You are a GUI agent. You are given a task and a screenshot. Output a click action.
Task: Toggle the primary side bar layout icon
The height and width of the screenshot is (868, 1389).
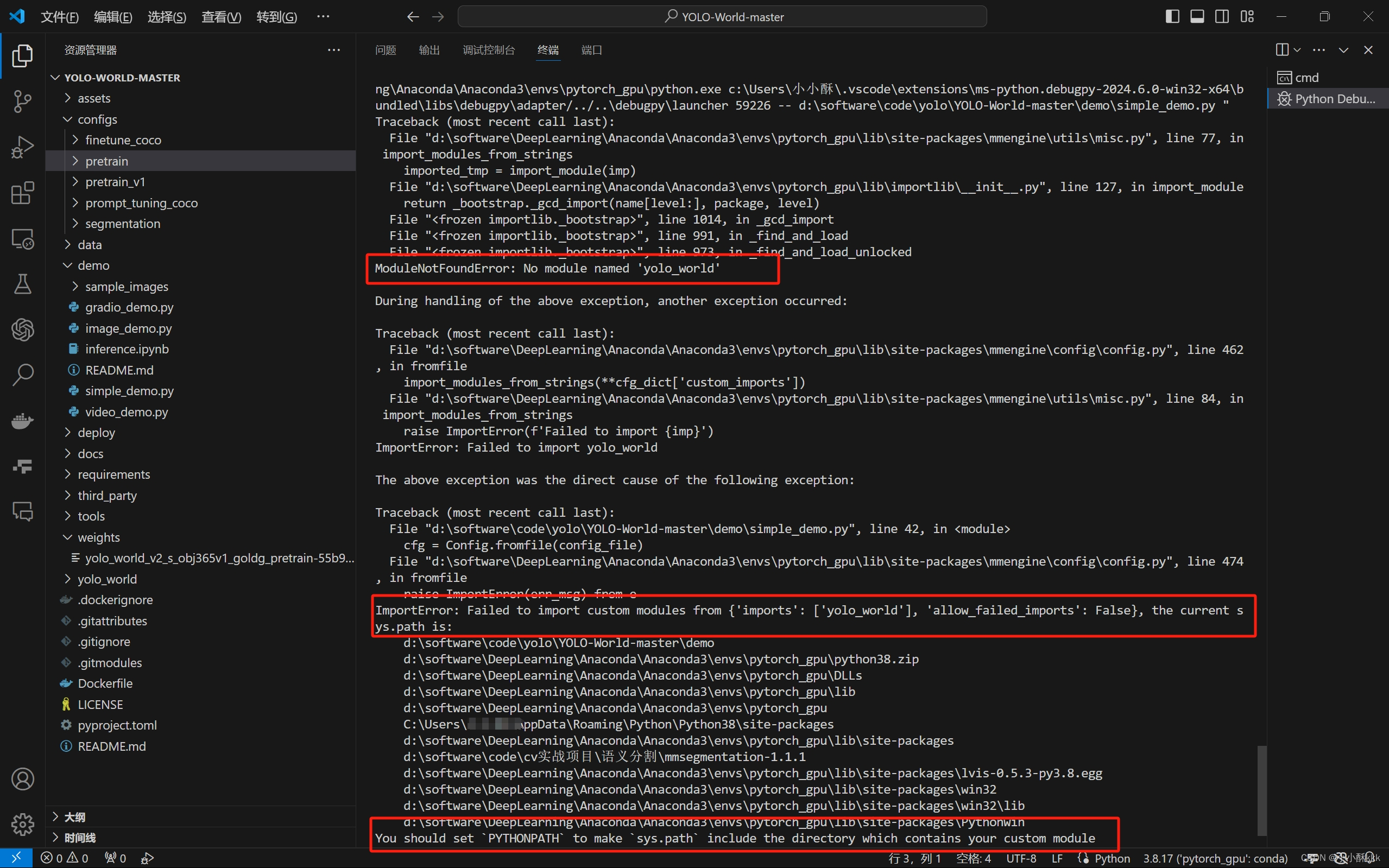(1172, 17)
